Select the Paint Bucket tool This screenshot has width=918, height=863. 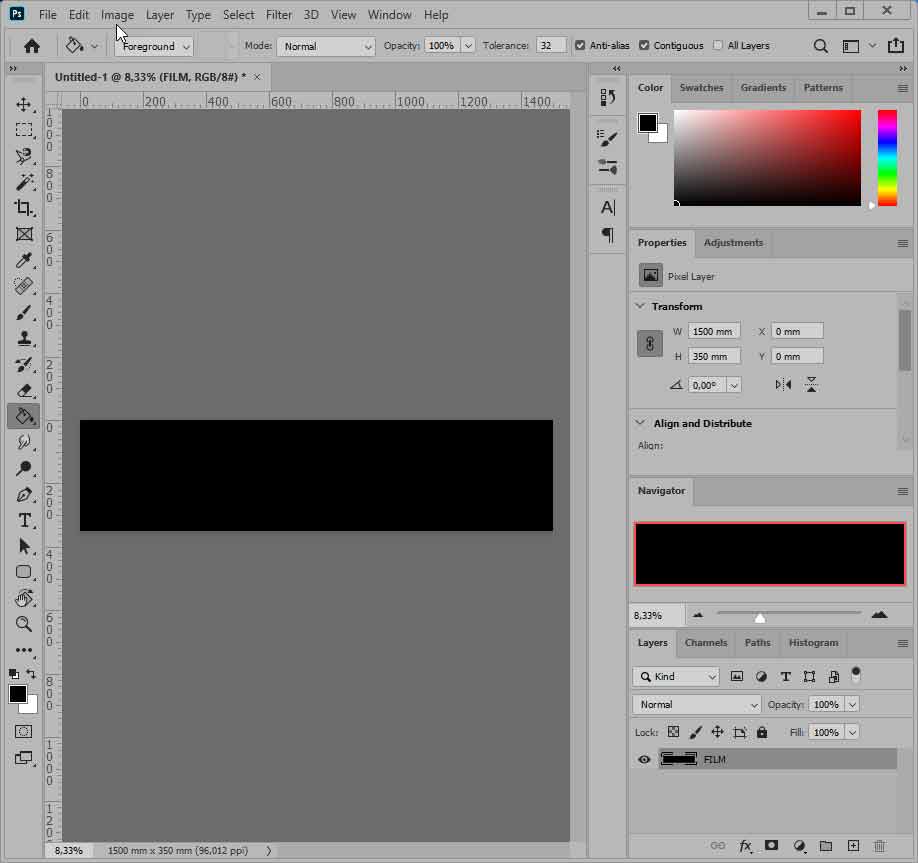[x=23, y=416]
